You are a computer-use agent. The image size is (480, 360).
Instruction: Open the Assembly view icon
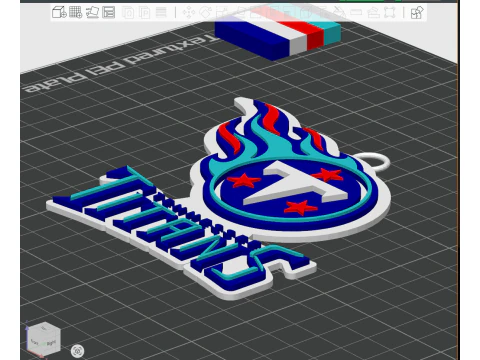(x=417, y=13)
